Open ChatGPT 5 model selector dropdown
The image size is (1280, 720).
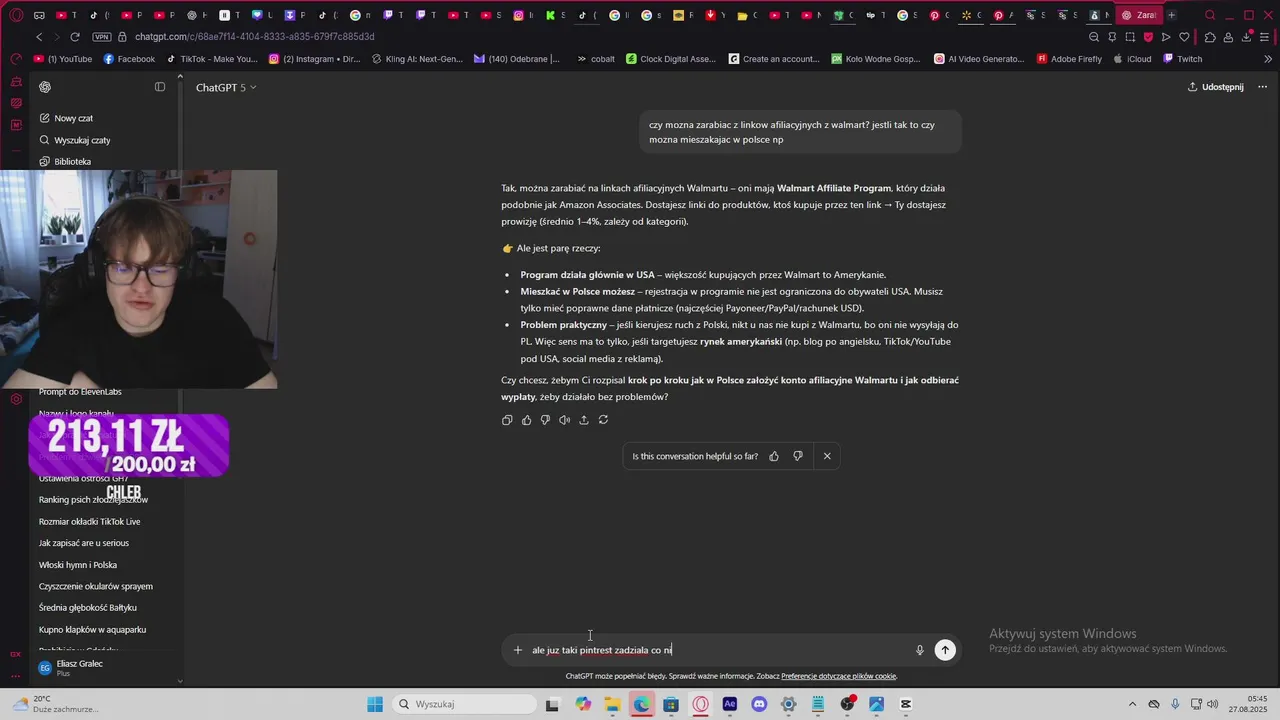(226, 88)
